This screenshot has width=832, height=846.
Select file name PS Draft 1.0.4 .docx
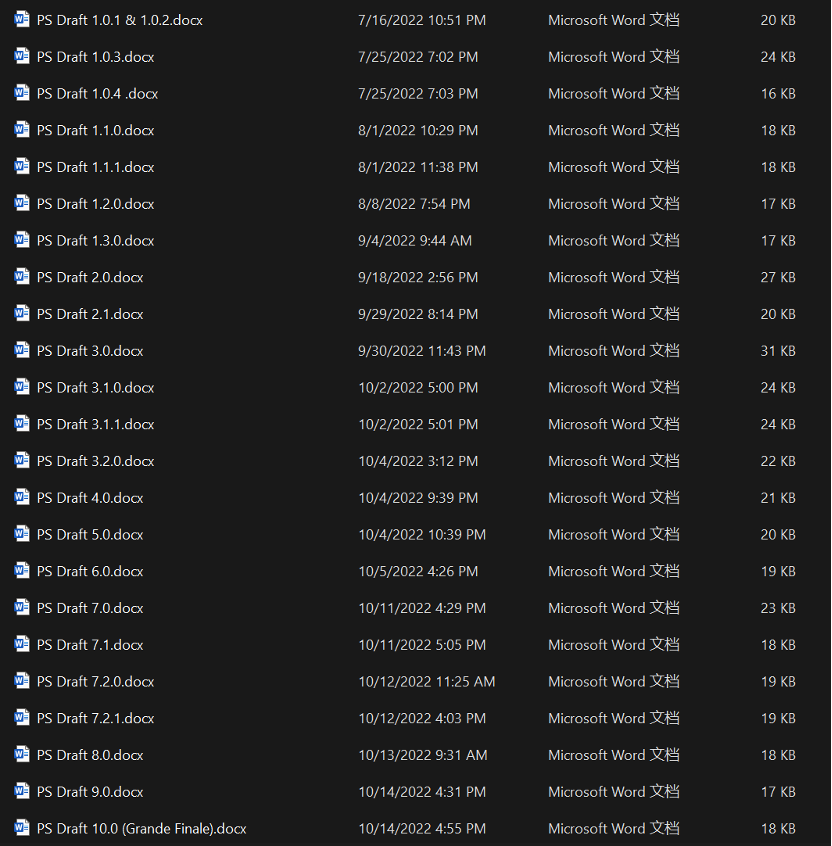pyautogui.click(x=97, y=94)
